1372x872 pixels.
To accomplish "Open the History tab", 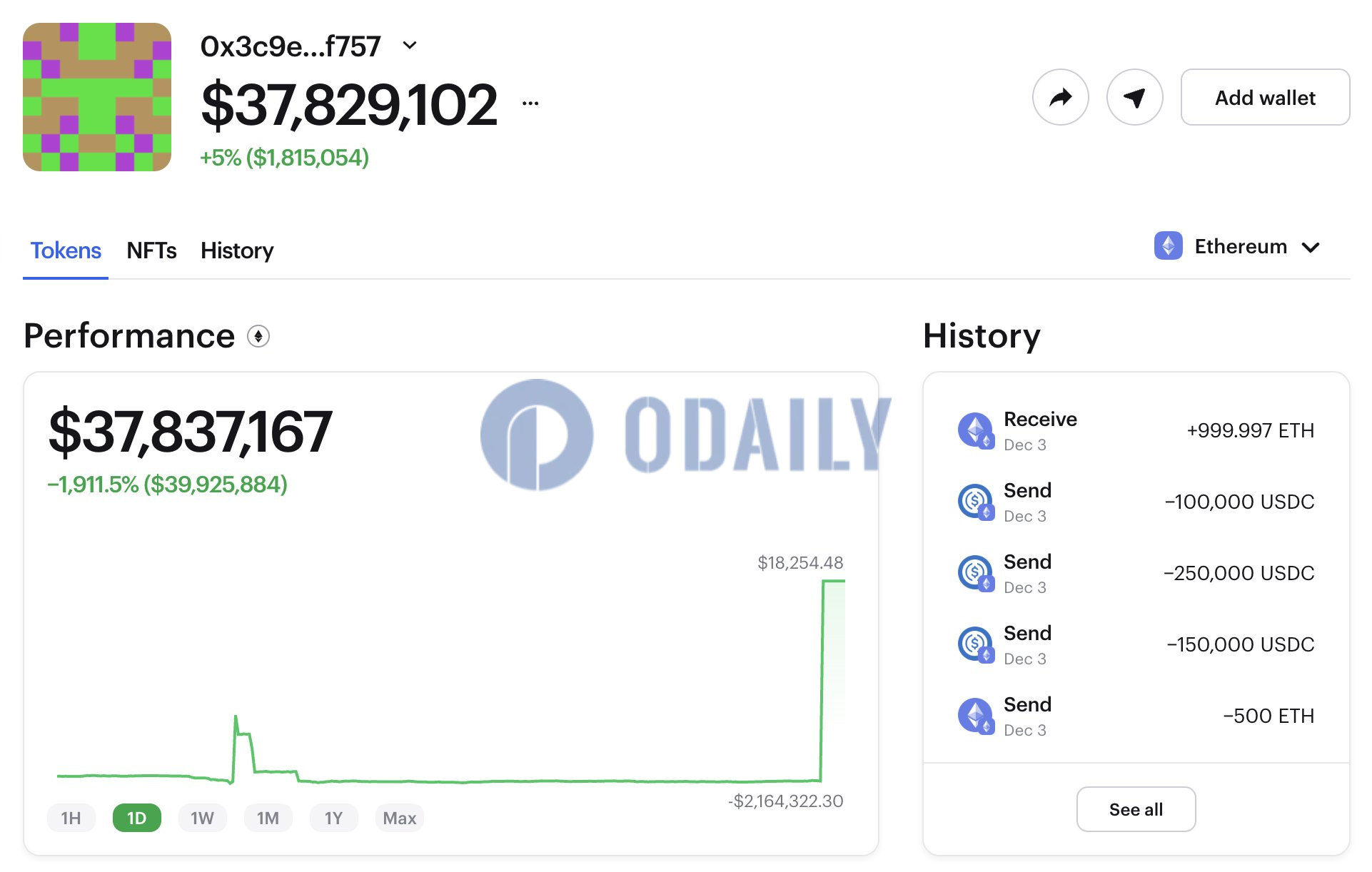I will coord(236,250).
